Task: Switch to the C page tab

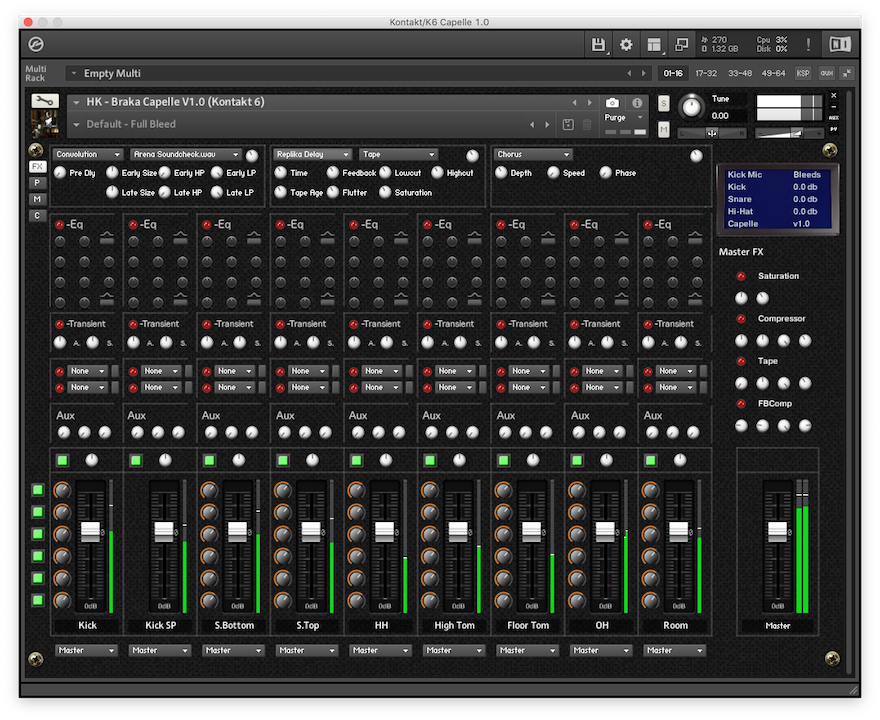Action: [x=37, y=215]
